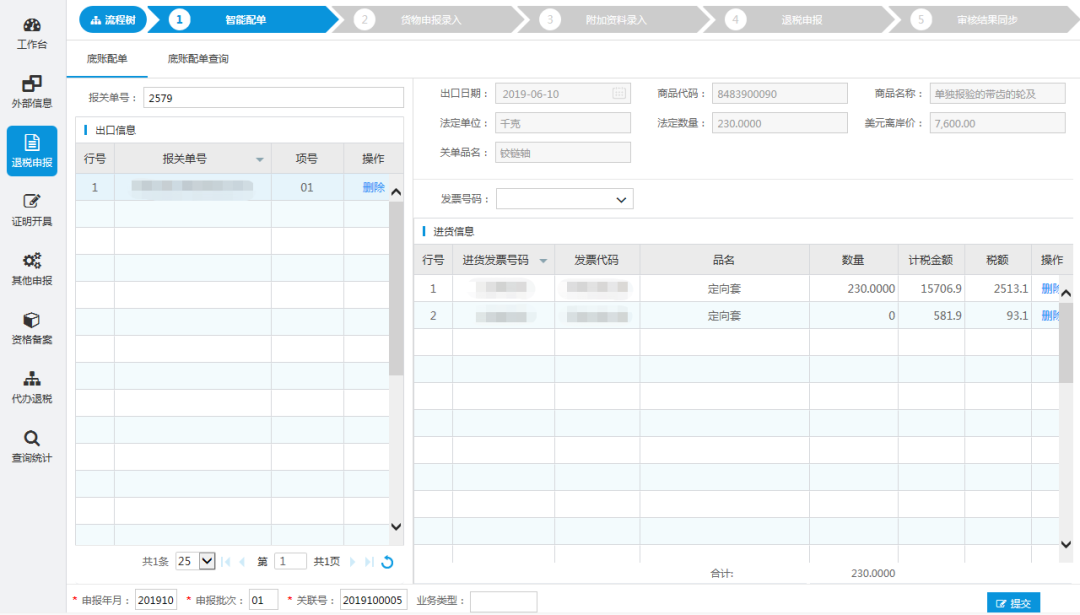This screenshot has height=615, width=1080.
Task: Click the 关单品名 field
Action: (563, 152)
